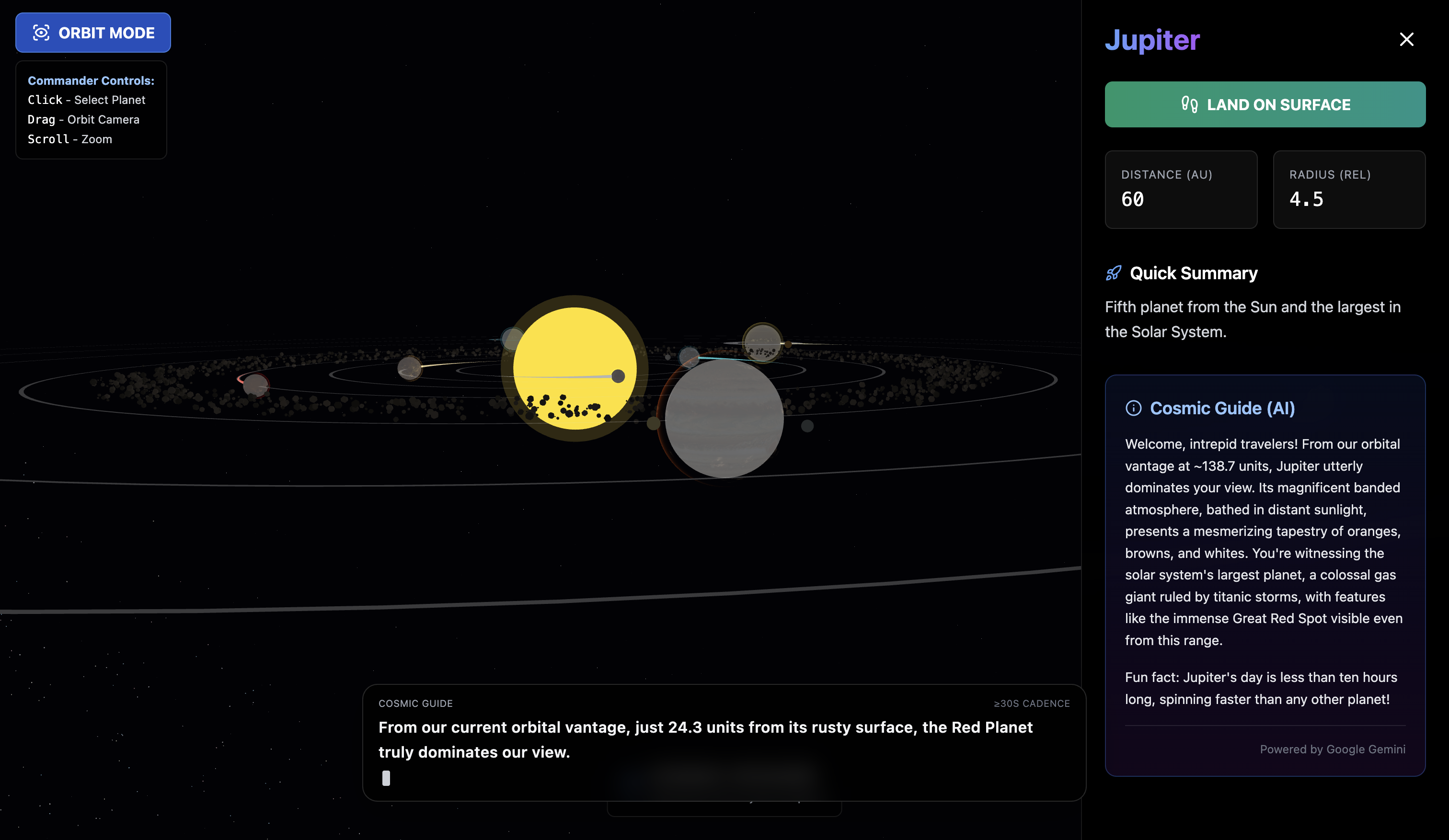The height and width of the screenshot is (840, 1449).
Task: Click the footprints icon beside Land on Surface
Action: click(1189, 104)
